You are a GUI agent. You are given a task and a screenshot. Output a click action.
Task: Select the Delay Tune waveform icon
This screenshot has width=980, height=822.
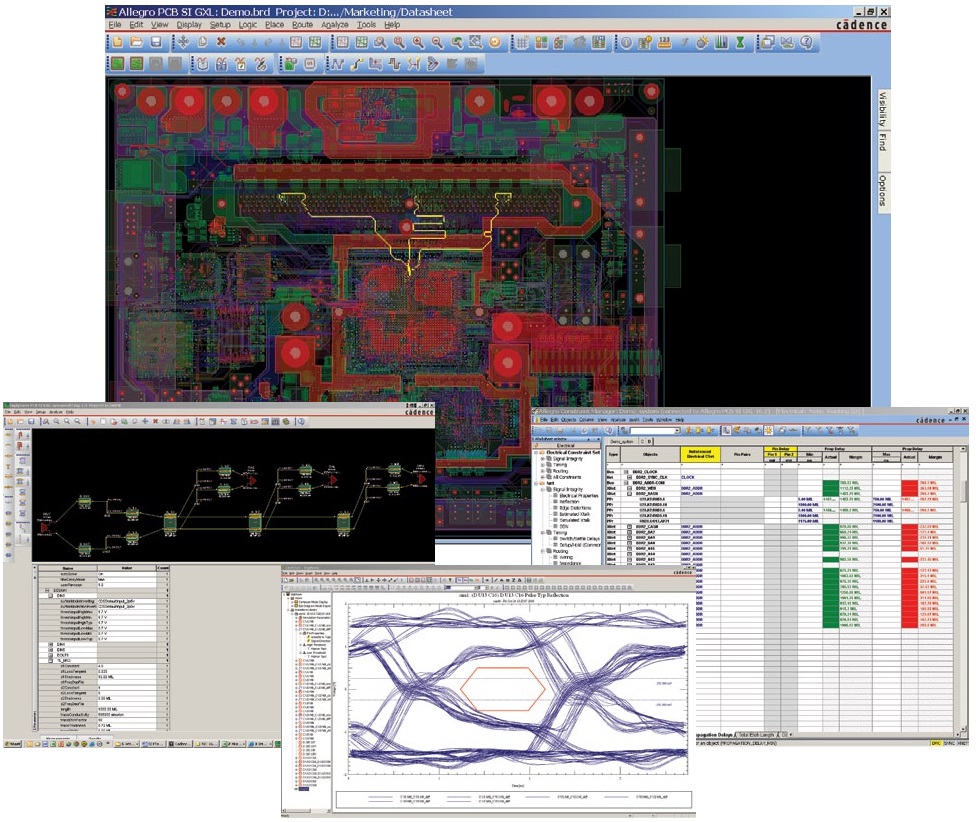(395, 63)
